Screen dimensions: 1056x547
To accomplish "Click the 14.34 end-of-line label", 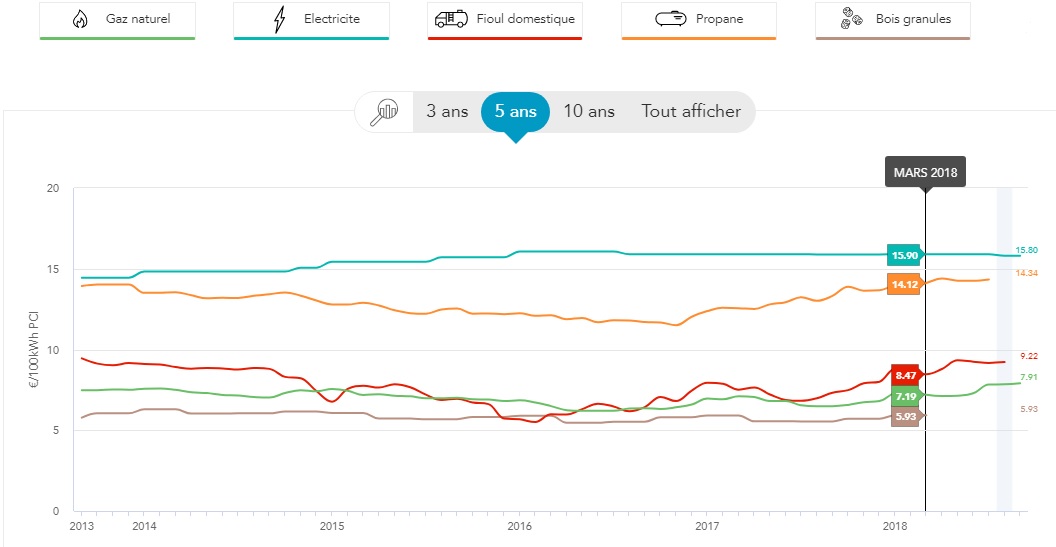I will [1026, 273].
